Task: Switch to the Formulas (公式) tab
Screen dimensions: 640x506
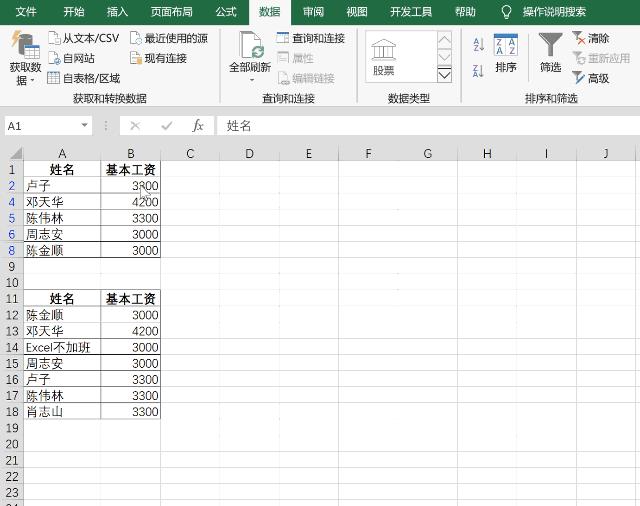Action: pos(226,12)
